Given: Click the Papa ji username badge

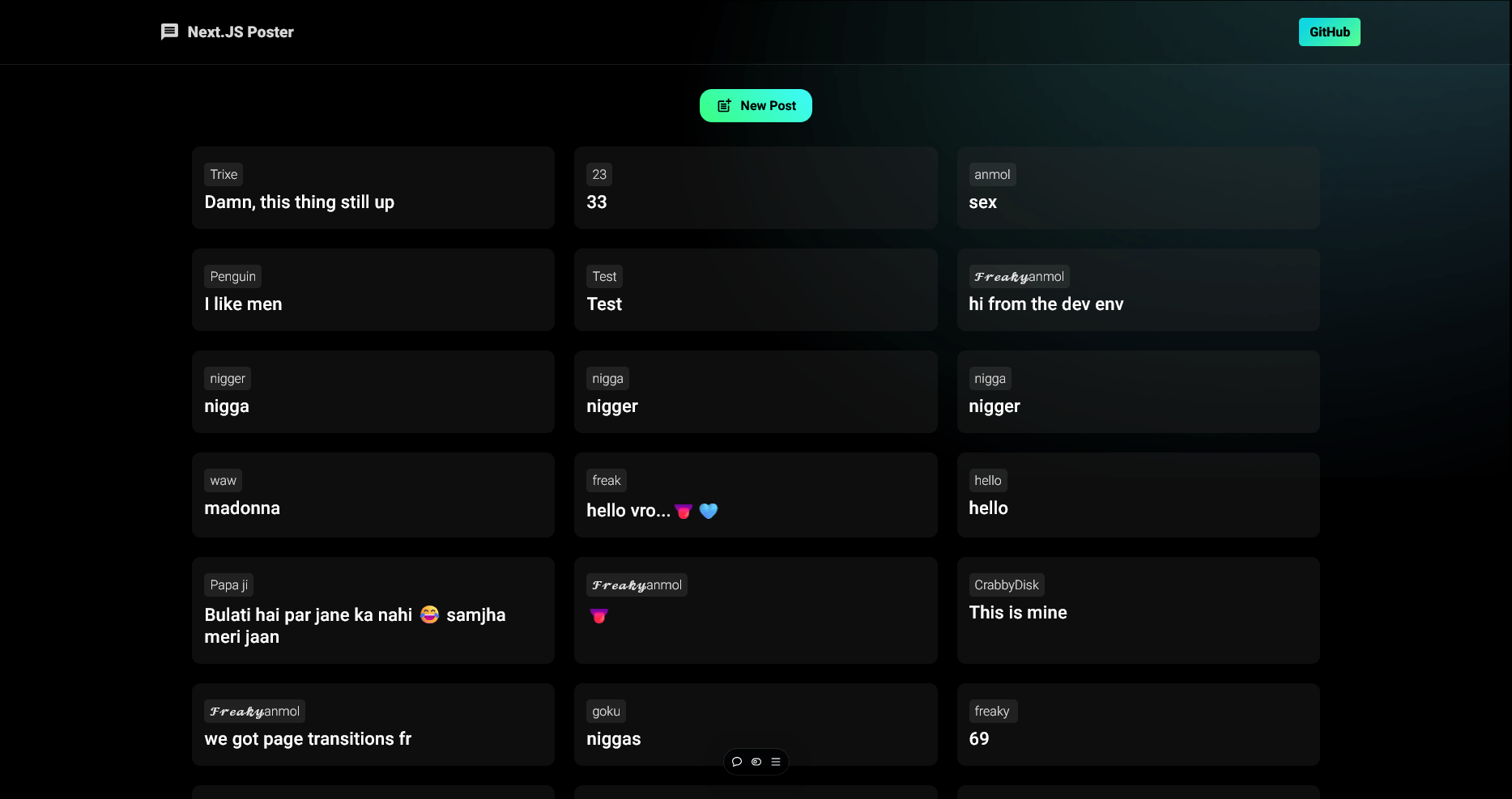Looking at the screenshot, I should pyautogui.click(x=228, y=584).
